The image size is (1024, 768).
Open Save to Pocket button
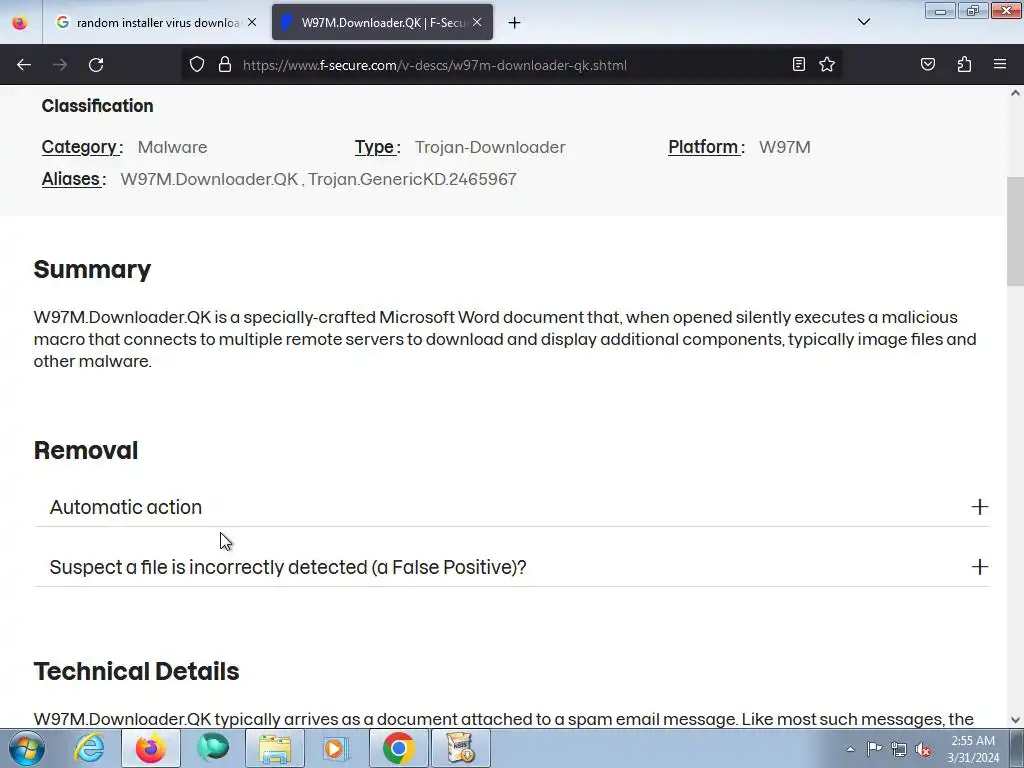coord(928,64)
